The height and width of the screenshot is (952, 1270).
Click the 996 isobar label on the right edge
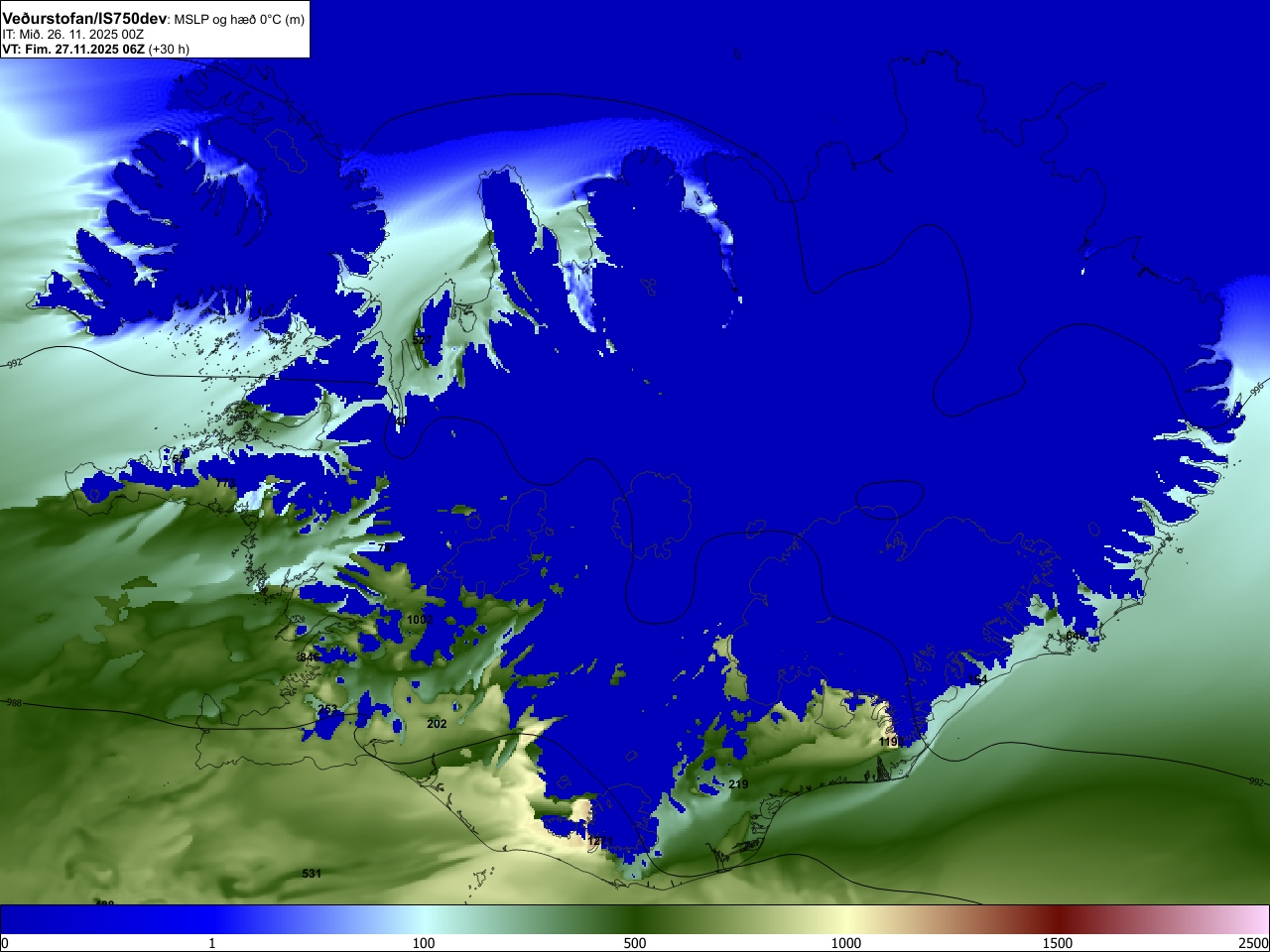(1256, 391)
